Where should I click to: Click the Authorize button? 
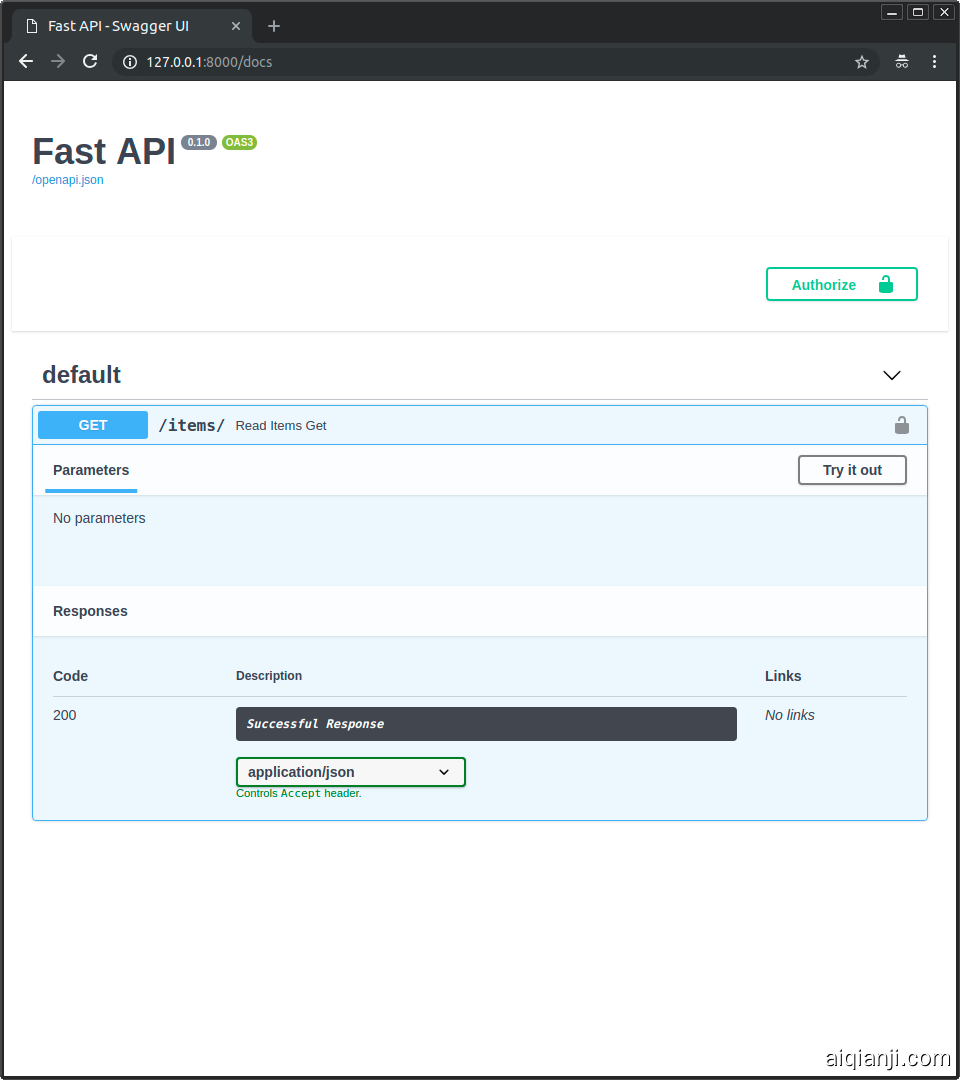[x=841, y=284]
